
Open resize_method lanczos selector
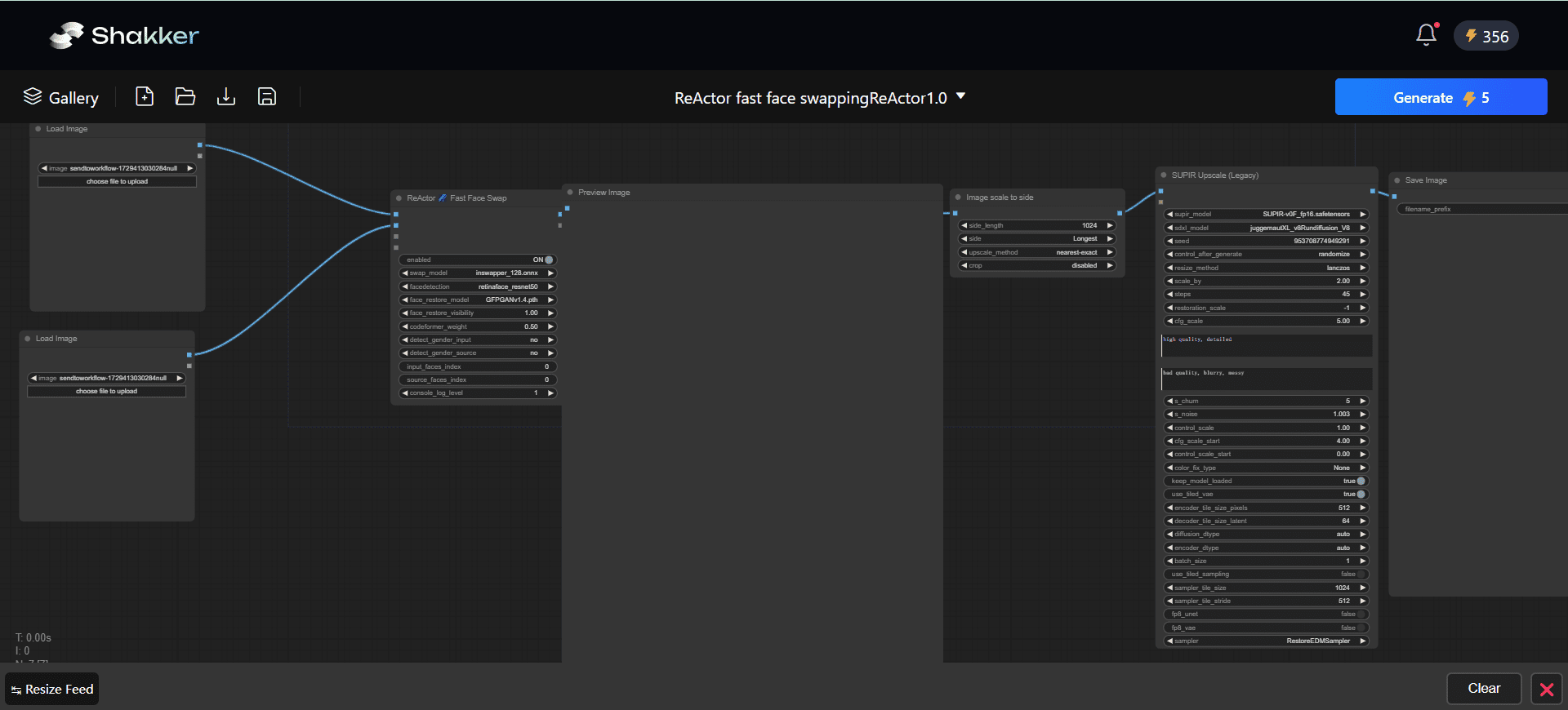(1267, 268)
